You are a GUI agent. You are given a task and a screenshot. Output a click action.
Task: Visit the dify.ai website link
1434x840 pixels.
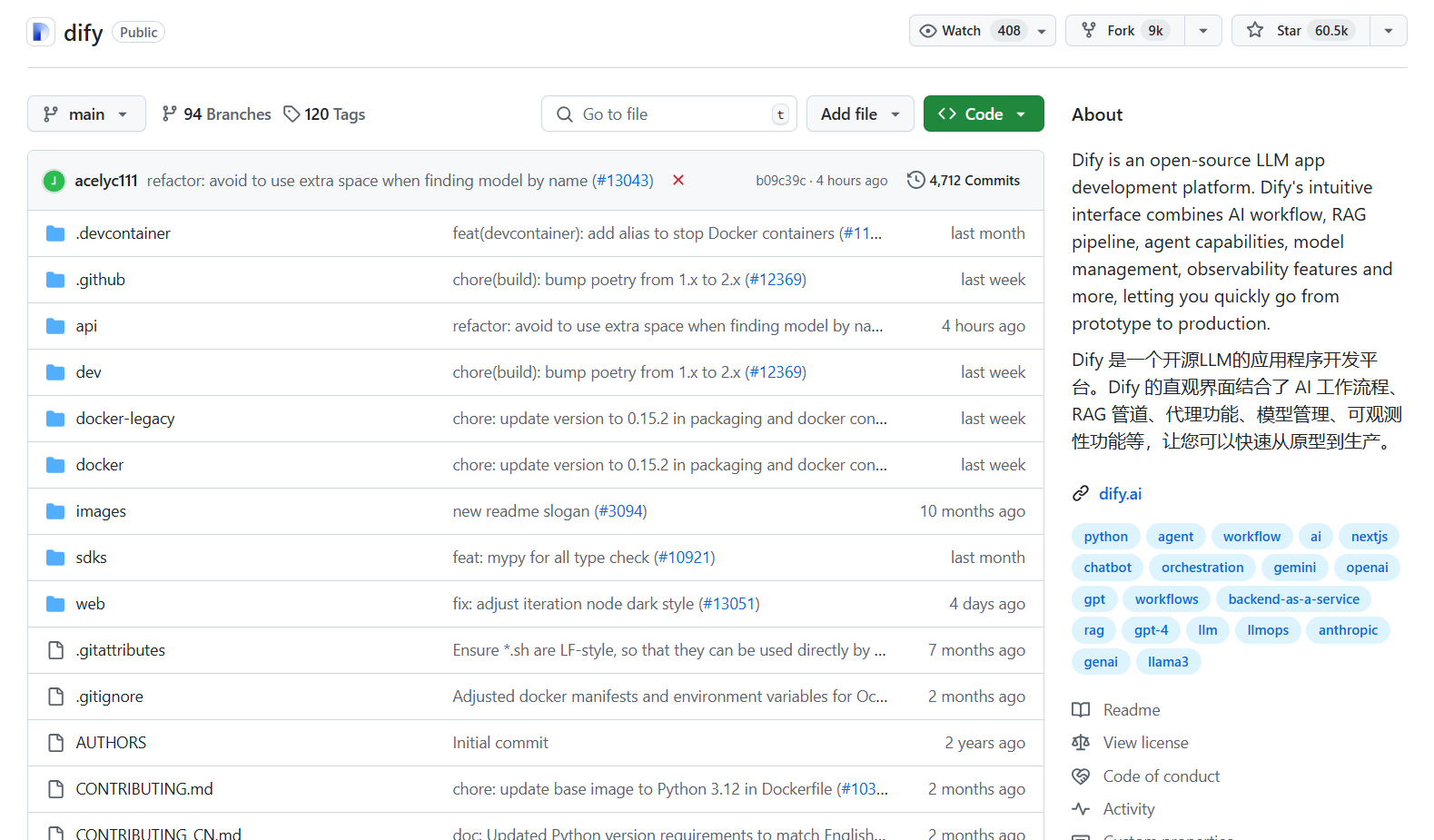click(x=1121, y=494)
